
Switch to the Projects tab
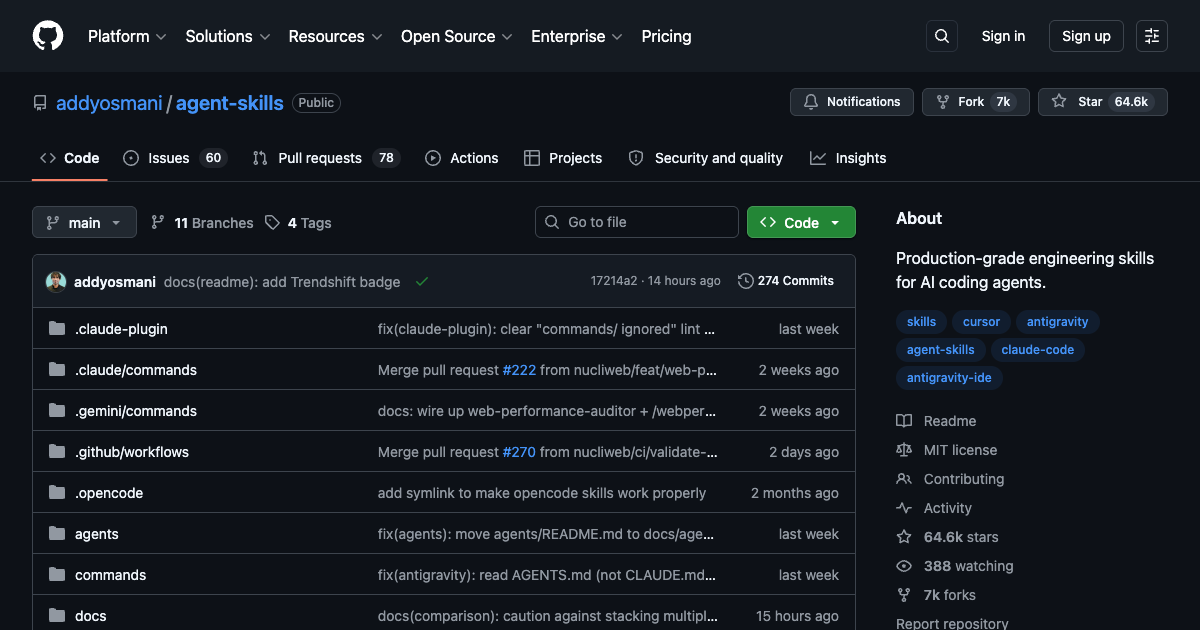(x=563, y=158)
